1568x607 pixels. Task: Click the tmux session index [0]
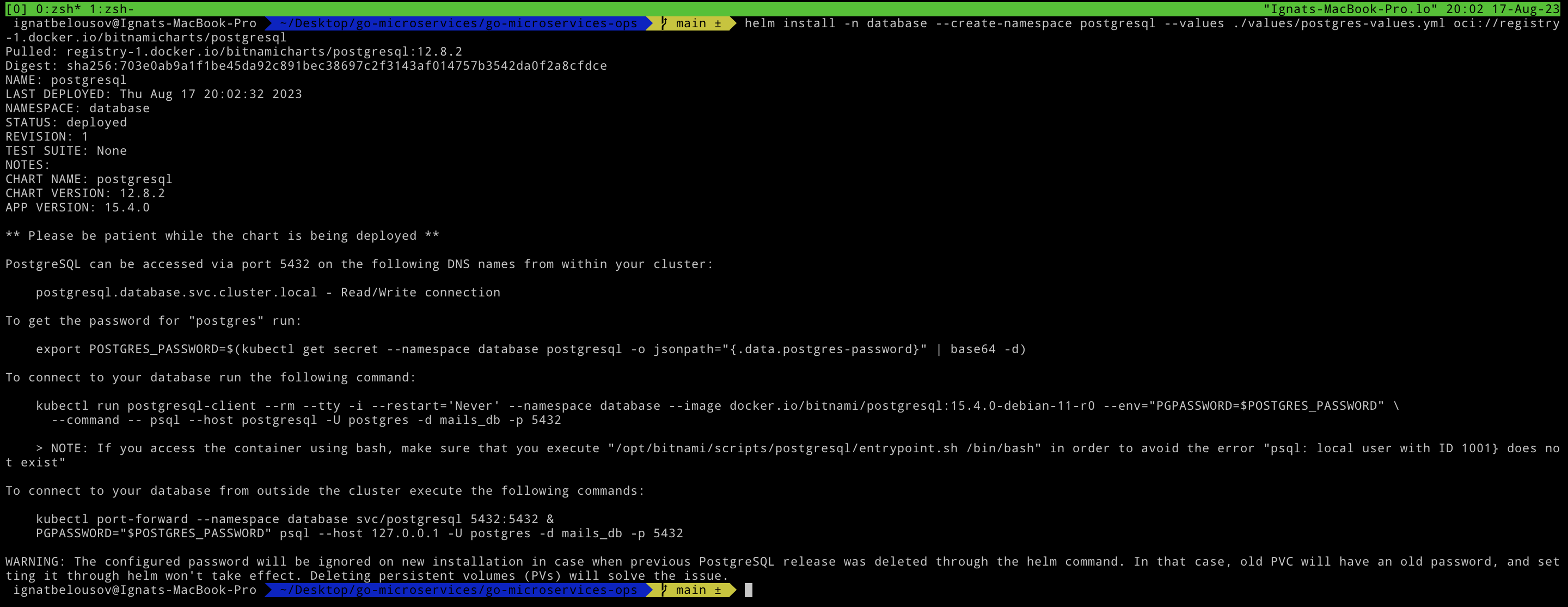coord(16,9)
